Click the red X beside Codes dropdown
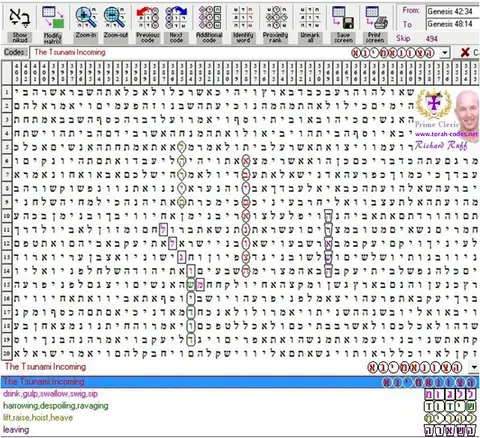The image size is (480, 438). tap(465, 52)
